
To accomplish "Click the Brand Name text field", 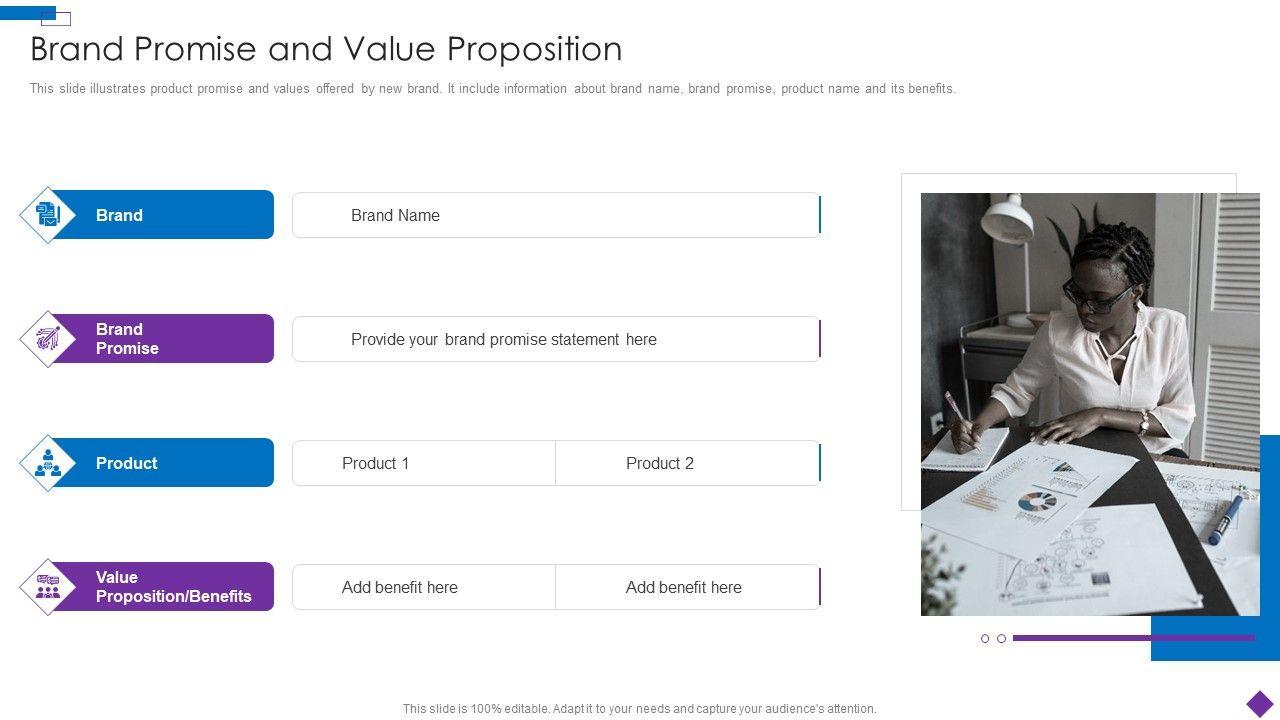I will pos(555,215).
